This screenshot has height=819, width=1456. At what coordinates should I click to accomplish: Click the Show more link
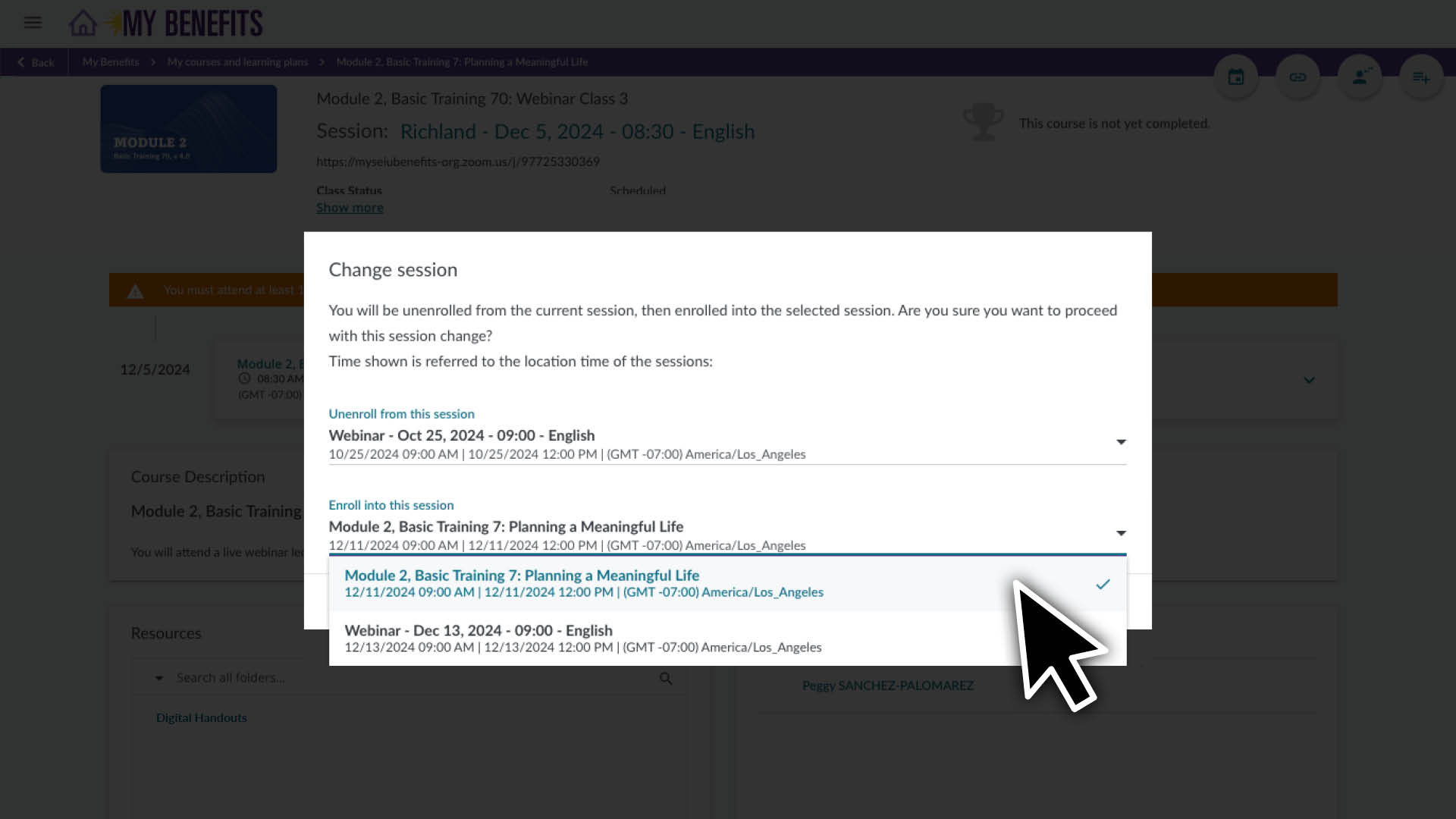(350, 207)
